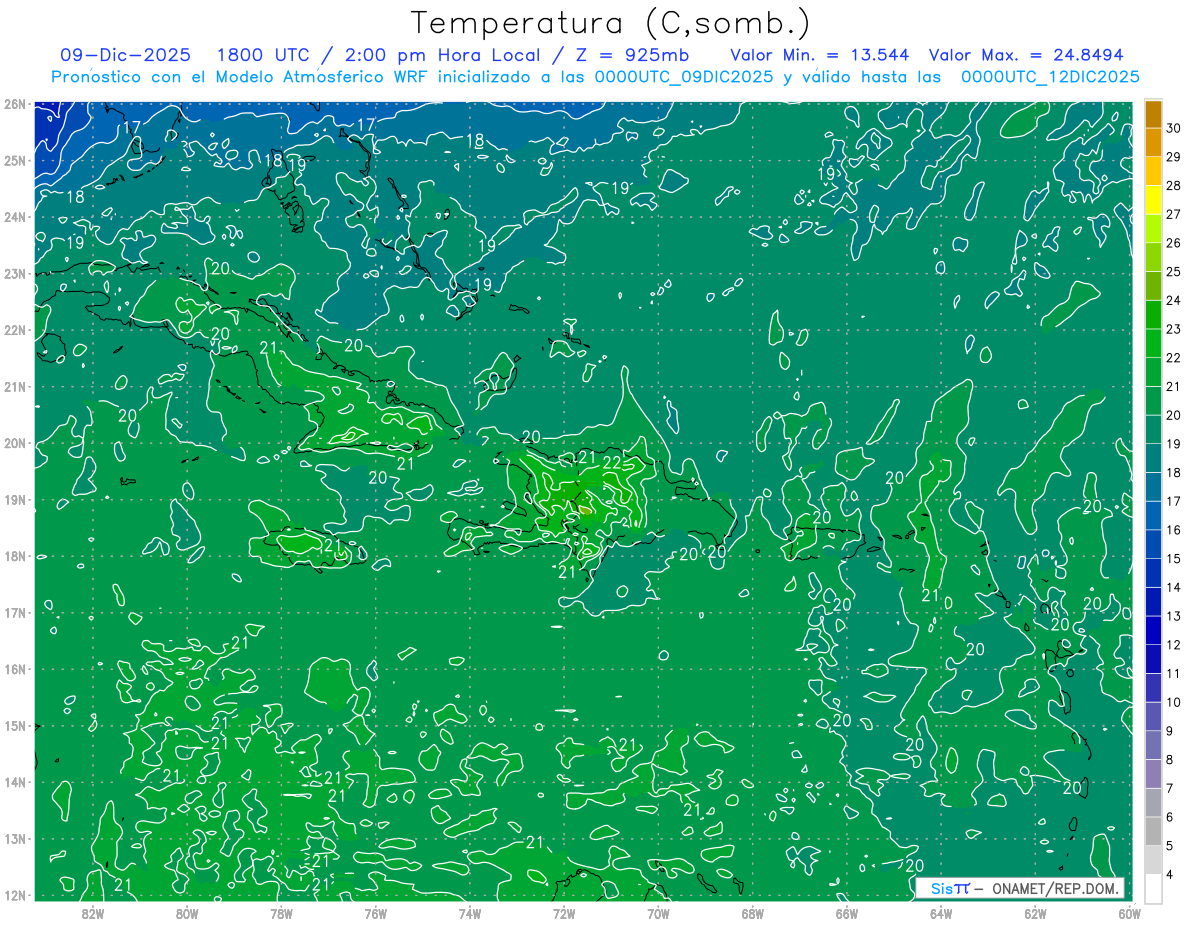
Task: Click the 21N latitude axis label
Action: tap(15, 386)
